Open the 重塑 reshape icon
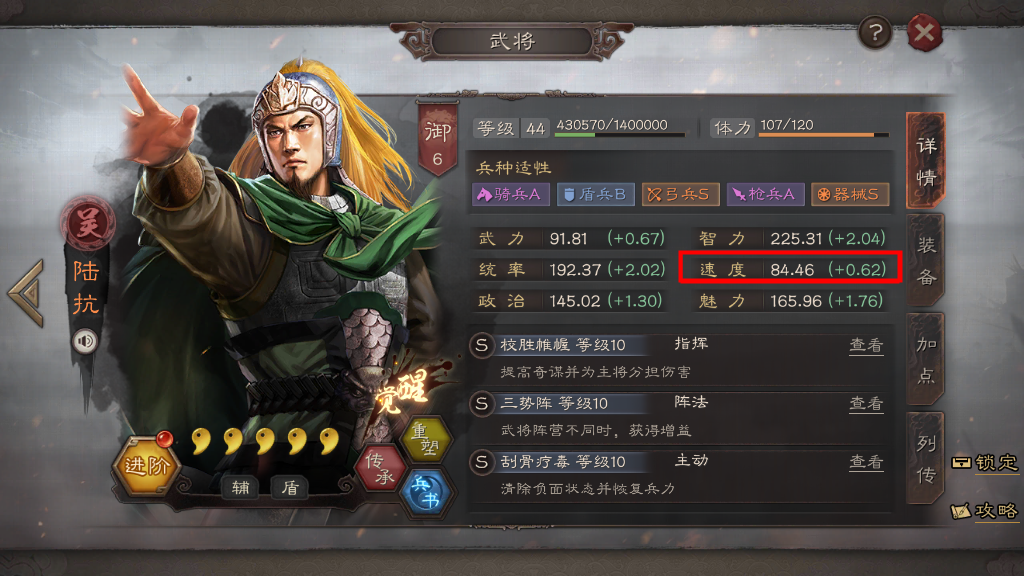This screenshot has width=1024, height=576. tap(427, 439)
